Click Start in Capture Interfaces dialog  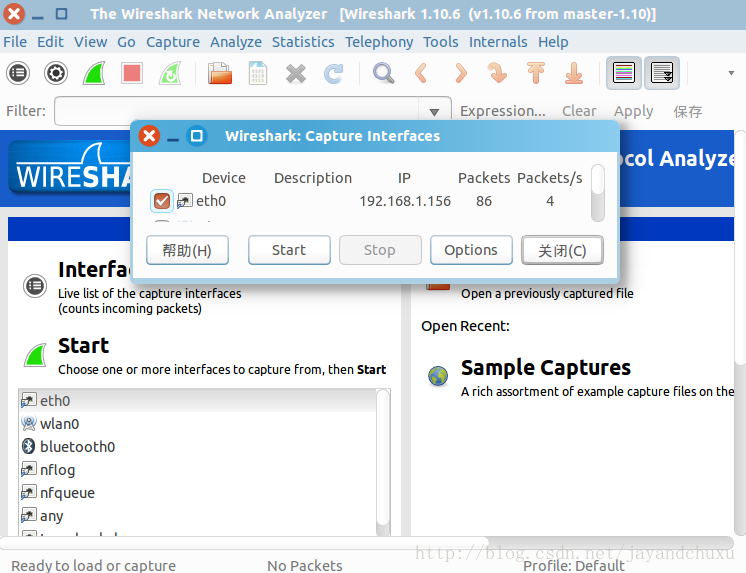click(289, 250)
